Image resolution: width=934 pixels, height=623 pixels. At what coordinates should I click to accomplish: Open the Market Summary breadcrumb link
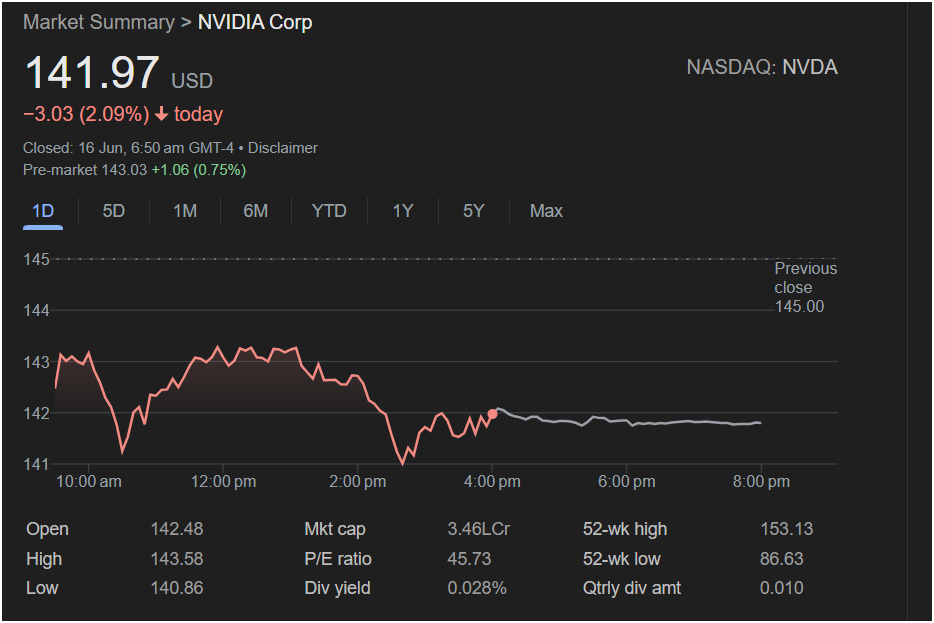[99, 22]
